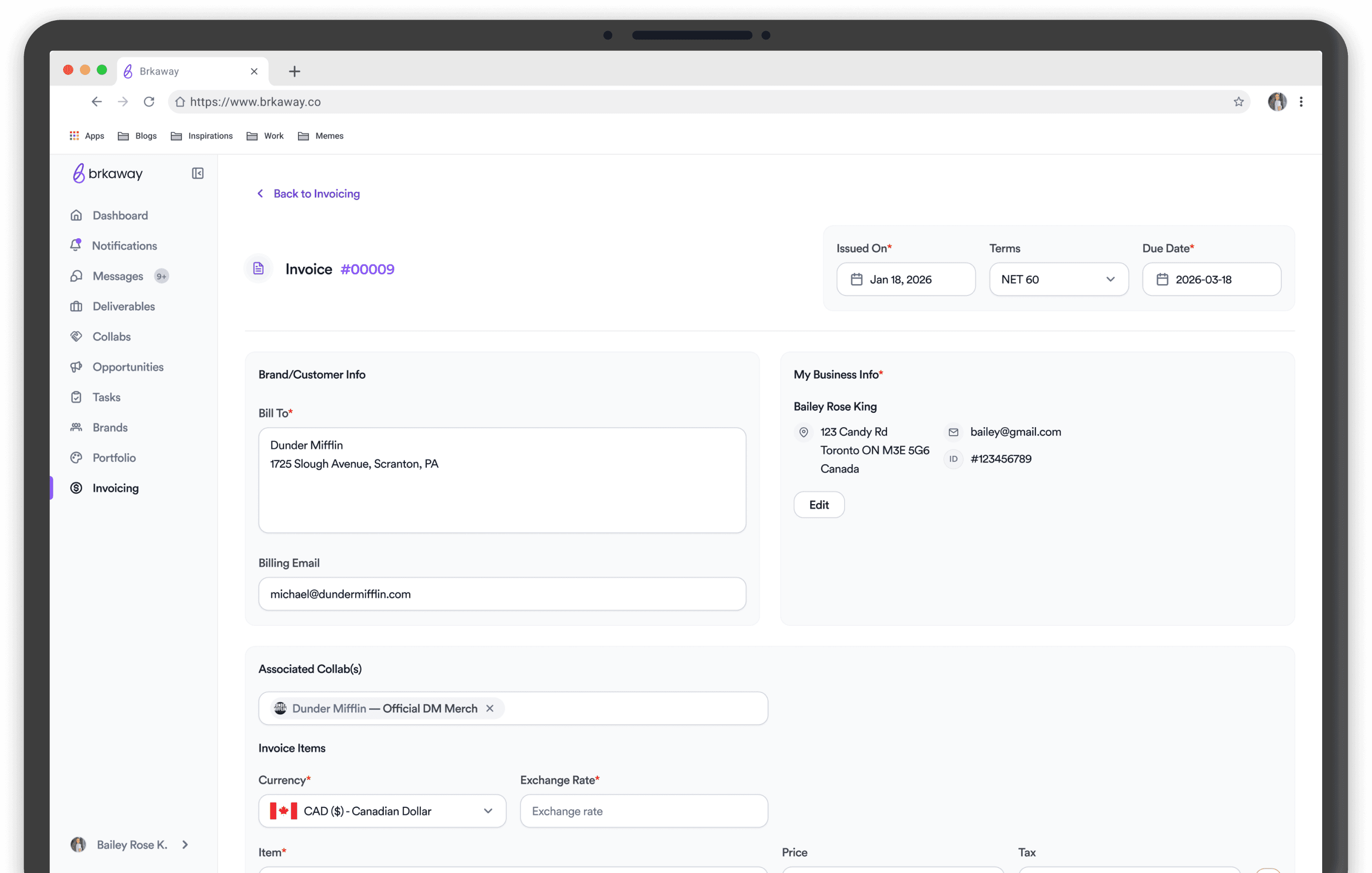Reload the page in the browser
Viewport: 1372px width, 873px height.
pyautogui.click(x=149, y=102)
